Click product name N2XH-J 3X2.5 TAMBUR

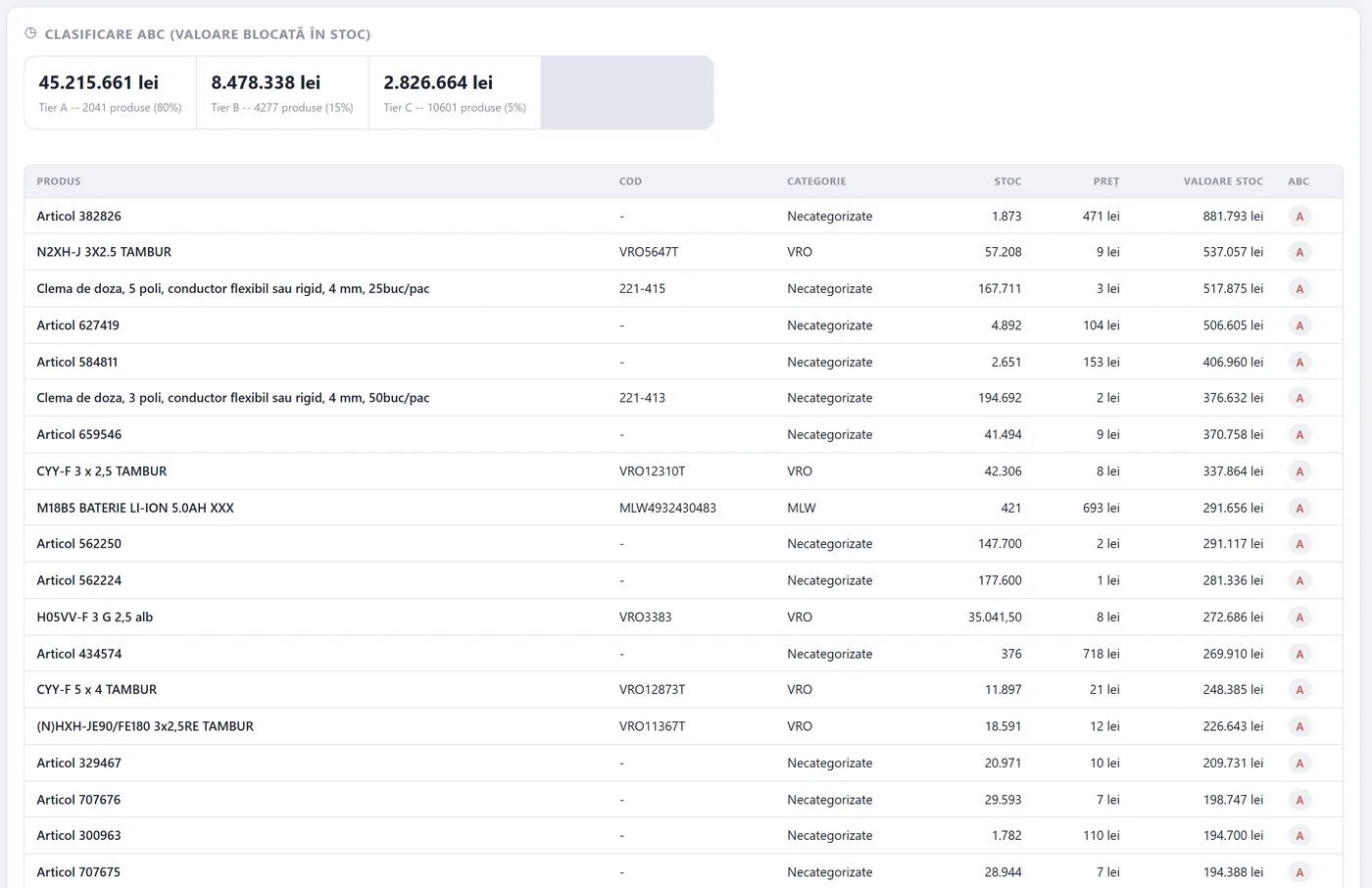[x=104, y=252]
